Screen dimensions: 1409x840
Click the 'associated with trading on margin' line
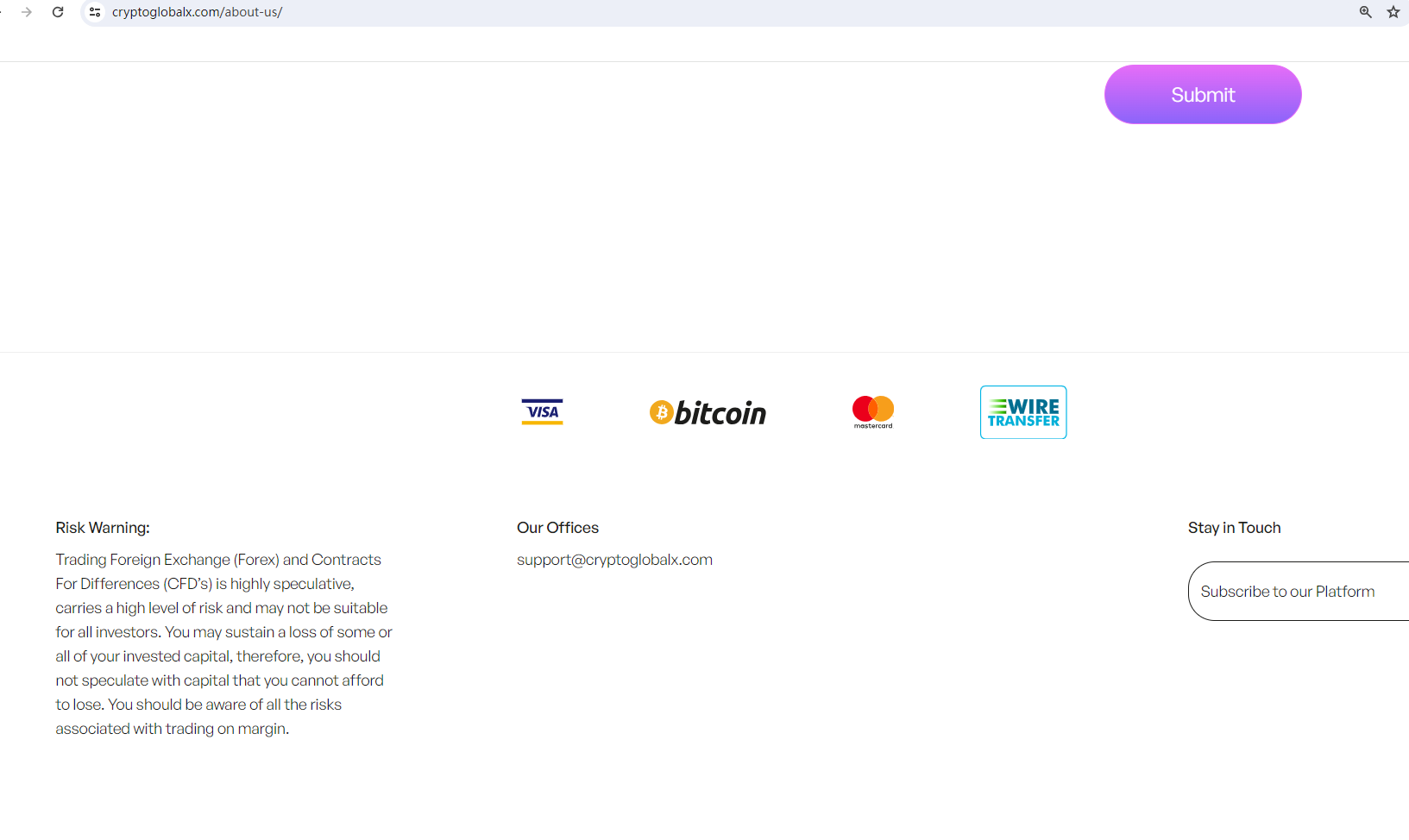173,729
